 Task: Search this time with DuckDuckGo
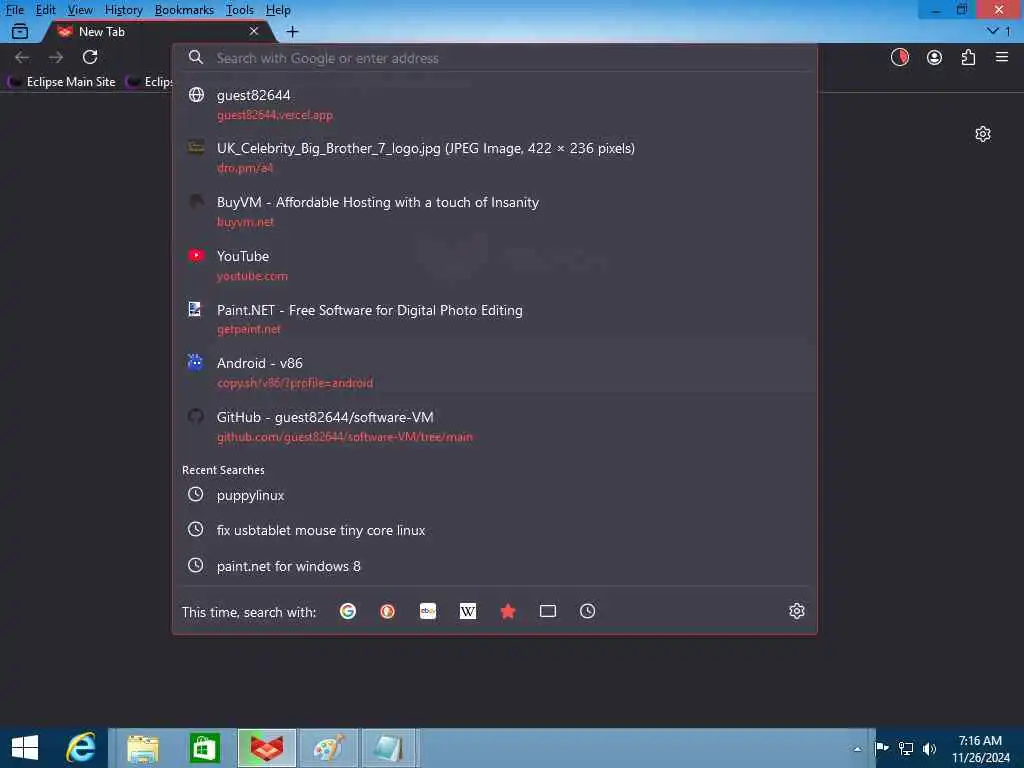coord(388,611)
